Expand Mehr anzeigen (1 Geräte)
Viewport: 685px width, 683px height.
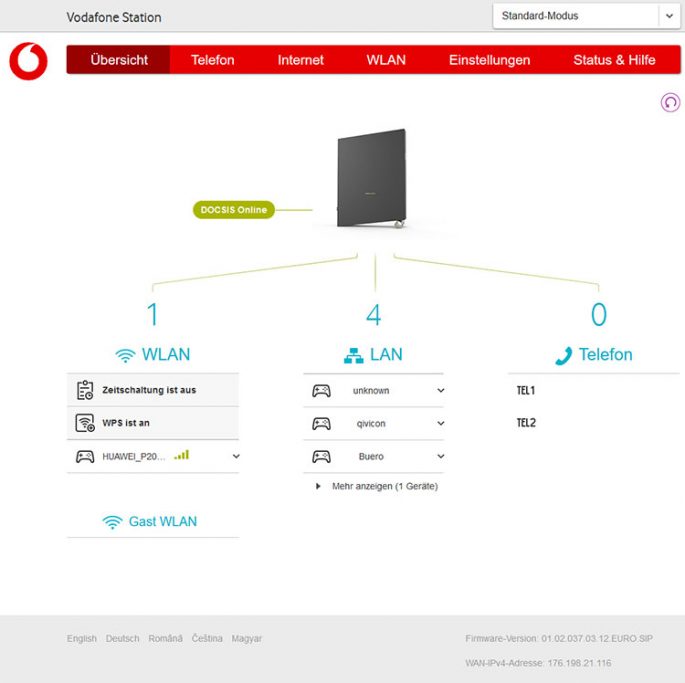click(x=377, y=486)
